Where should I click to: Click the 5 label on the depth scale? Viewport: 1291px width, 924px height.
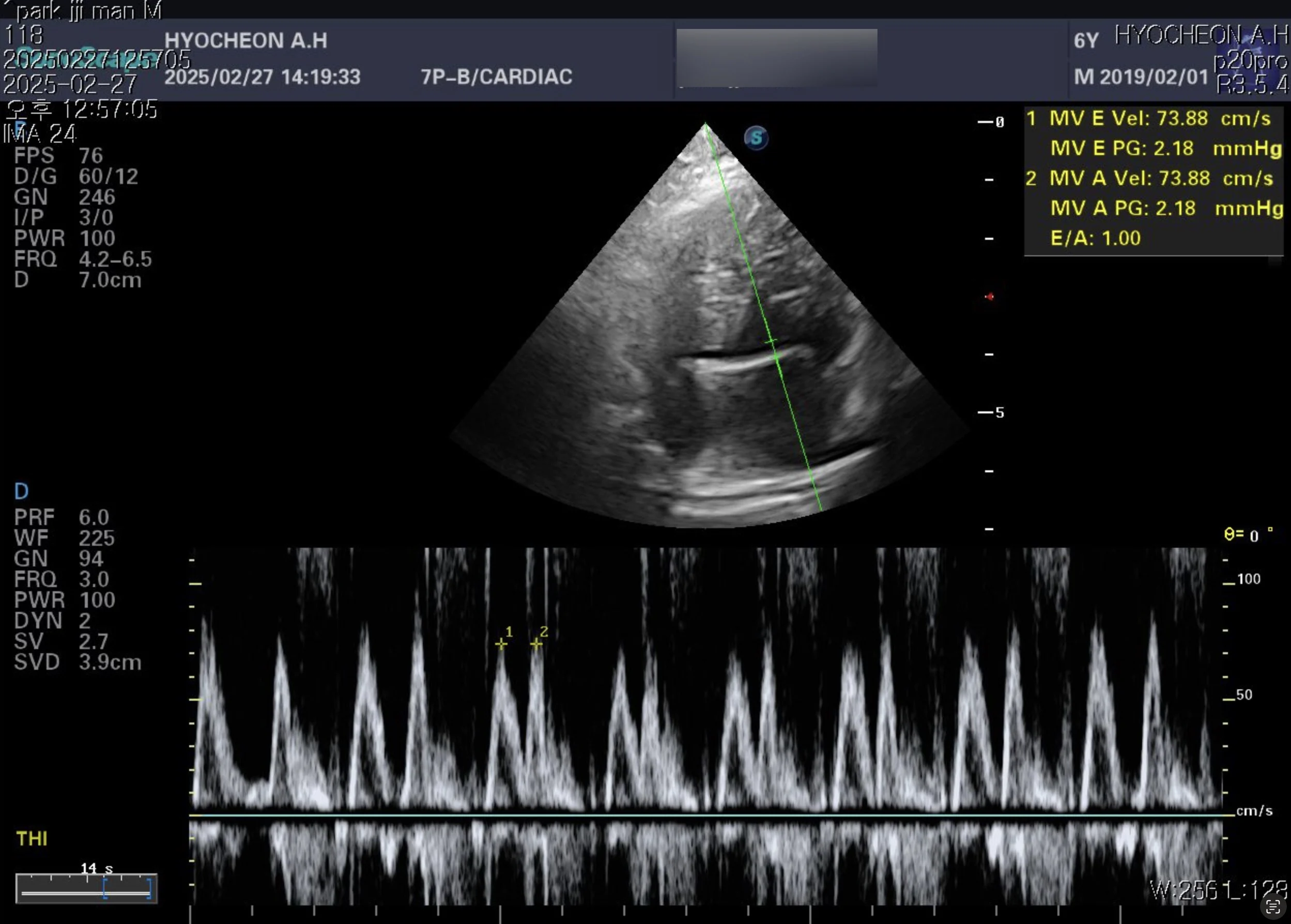coord(1000,412)
